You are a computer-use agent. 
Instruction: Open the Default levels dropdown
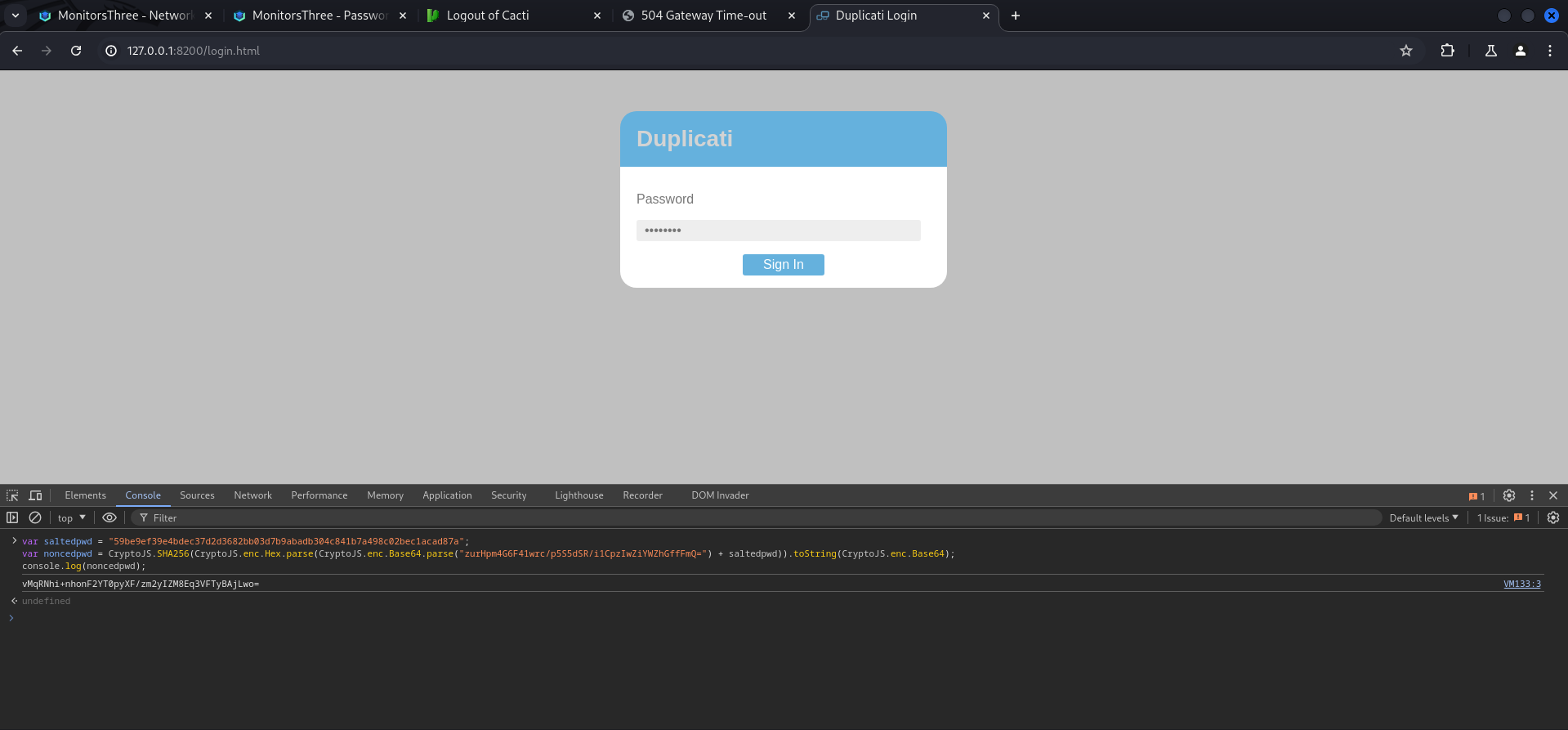tap(1423, 517)
